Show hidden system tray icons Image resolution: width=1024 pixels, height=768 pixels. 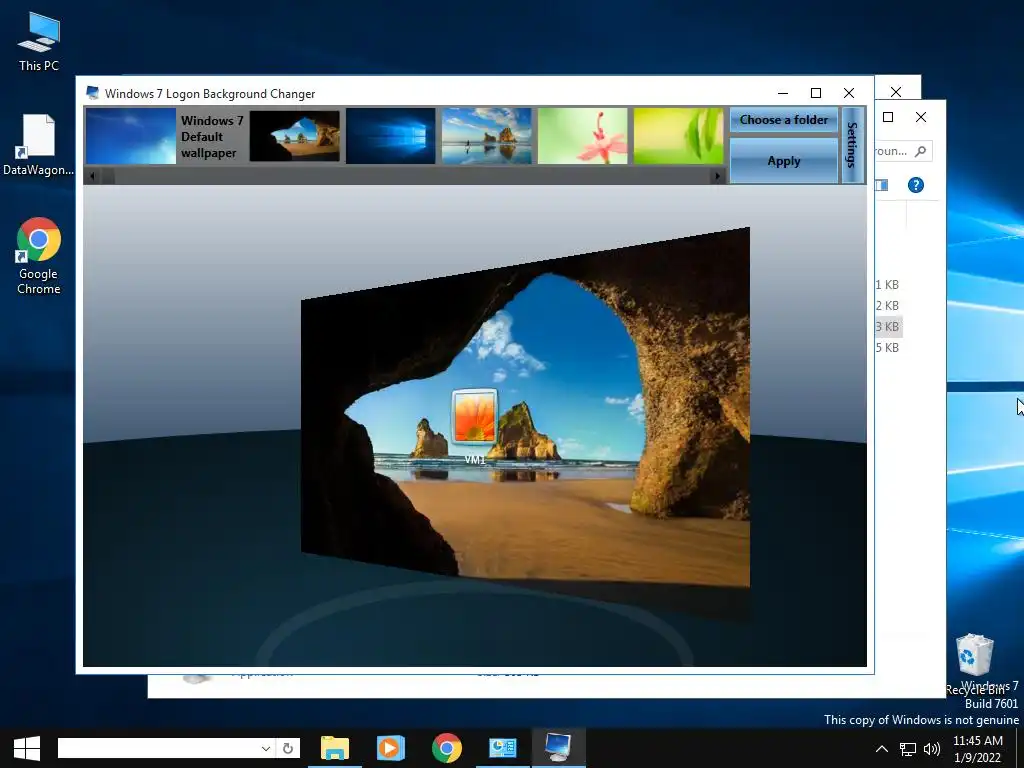point(882,749)
